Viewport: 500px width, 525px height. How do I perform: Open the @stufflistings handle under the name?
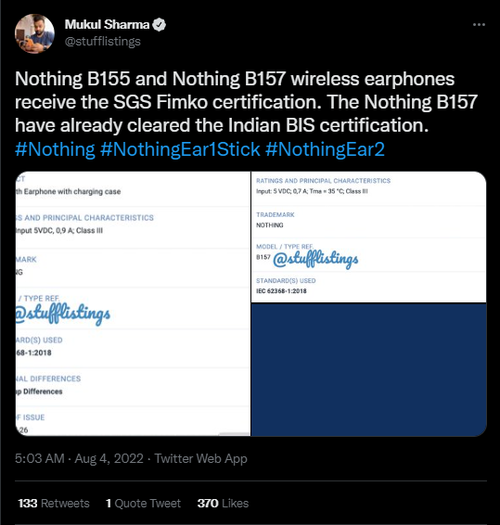102,42
